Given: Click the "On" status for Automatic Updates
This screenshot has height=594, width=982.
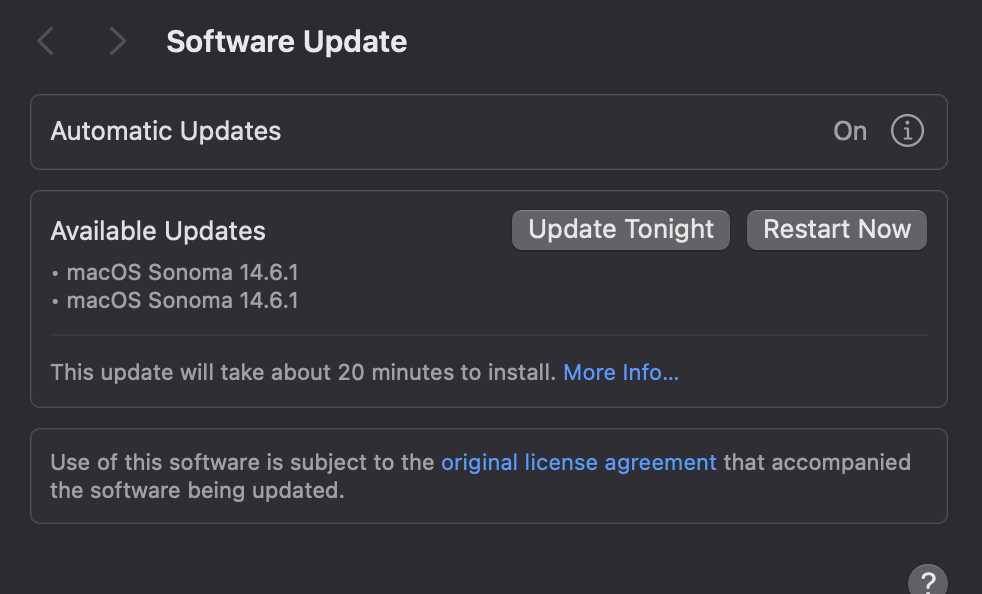Looking at the screenshot, I should [850, 131].
